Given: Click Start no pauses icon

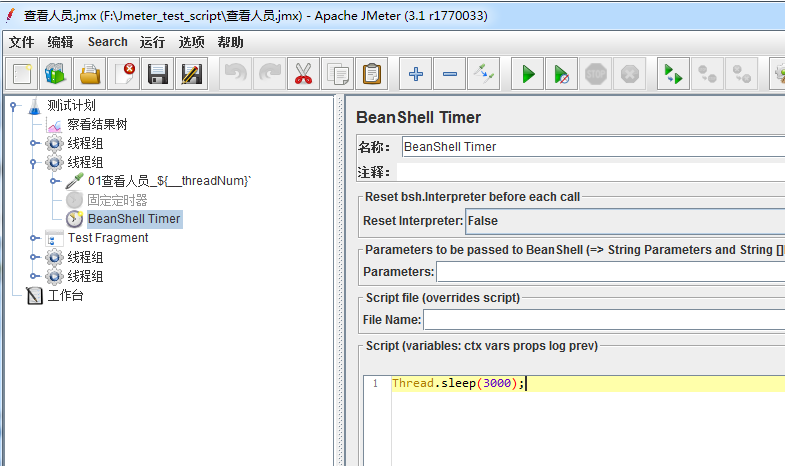Looking at the screenshot, I should click(x=562, y=74).
